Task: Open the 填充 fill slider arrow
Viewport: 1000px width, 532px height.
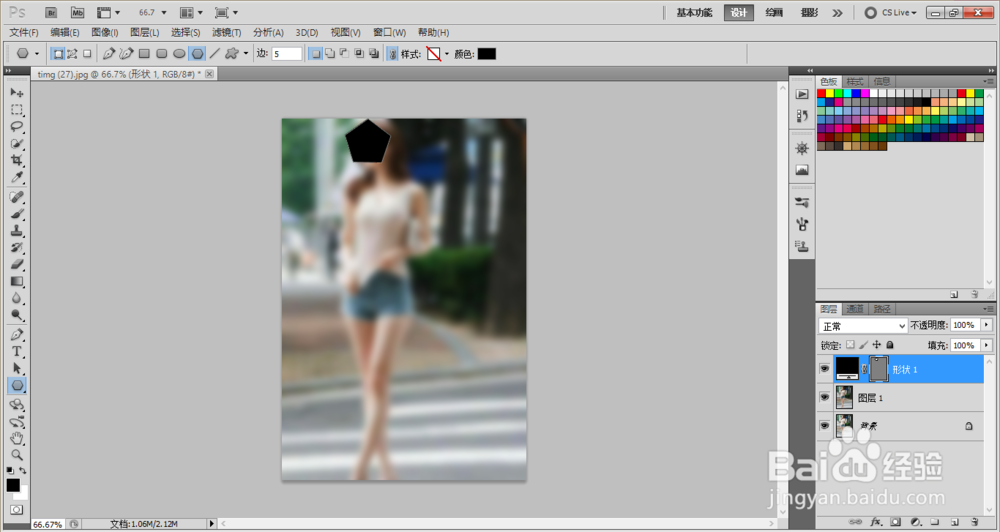Action: [x=987, y=345]
